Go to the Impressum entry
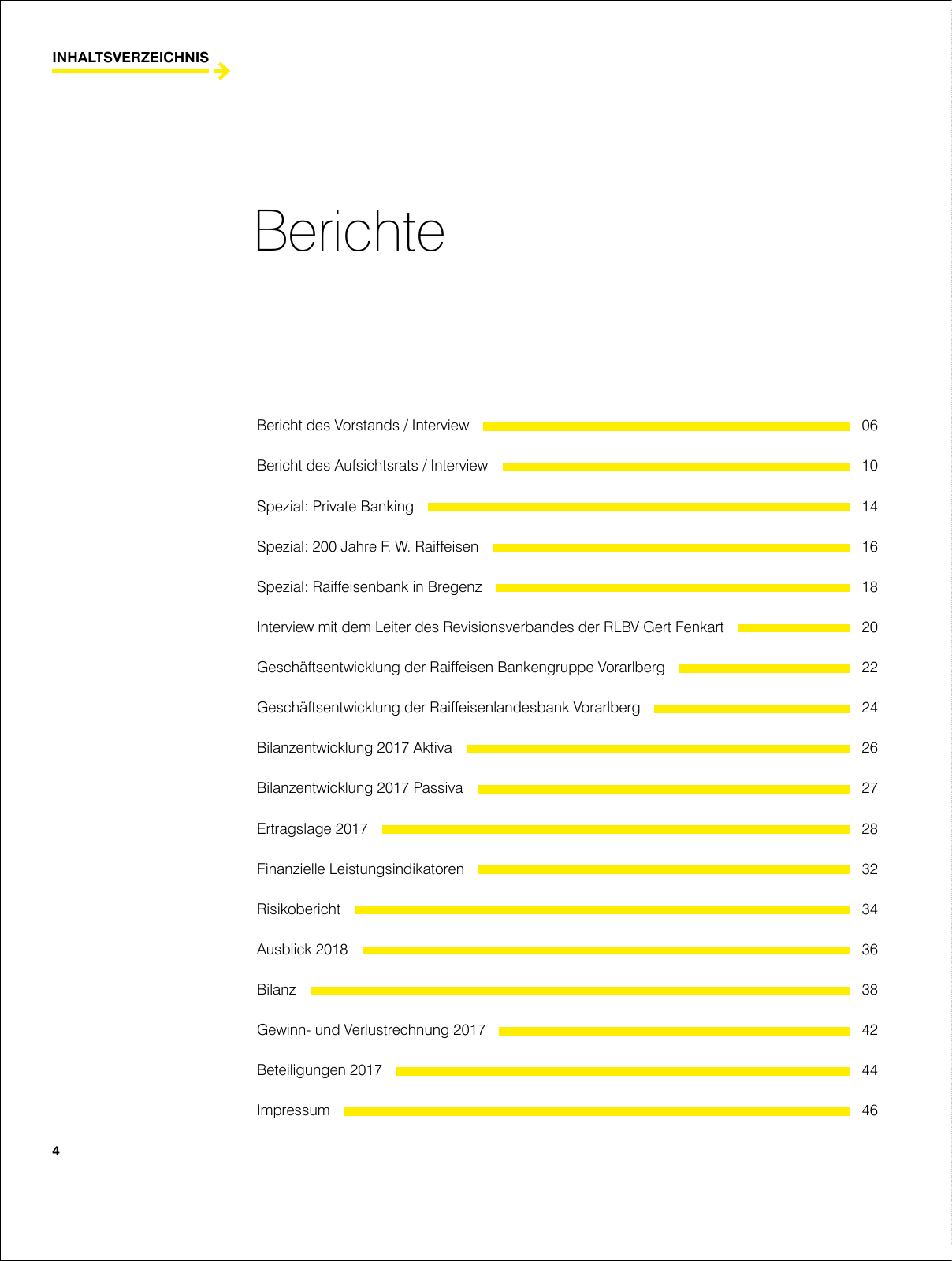Image resolution: width=952 pixels, height=1261 pixels. [293, 1110]
